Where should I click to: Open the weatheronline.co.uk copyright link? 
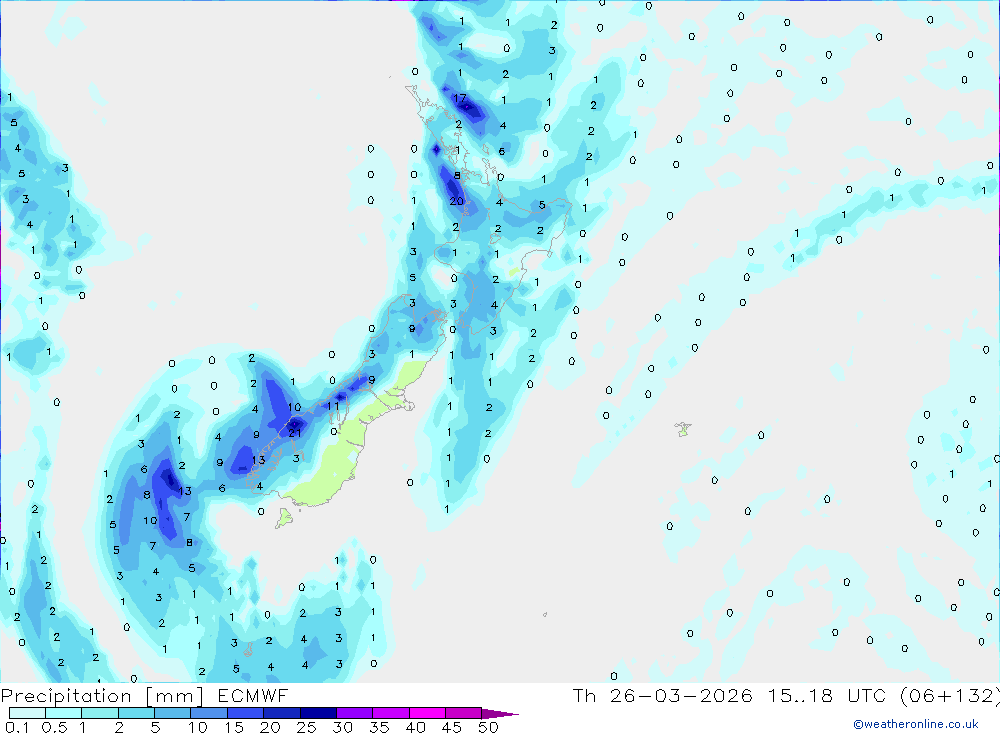tap(916, 724)
